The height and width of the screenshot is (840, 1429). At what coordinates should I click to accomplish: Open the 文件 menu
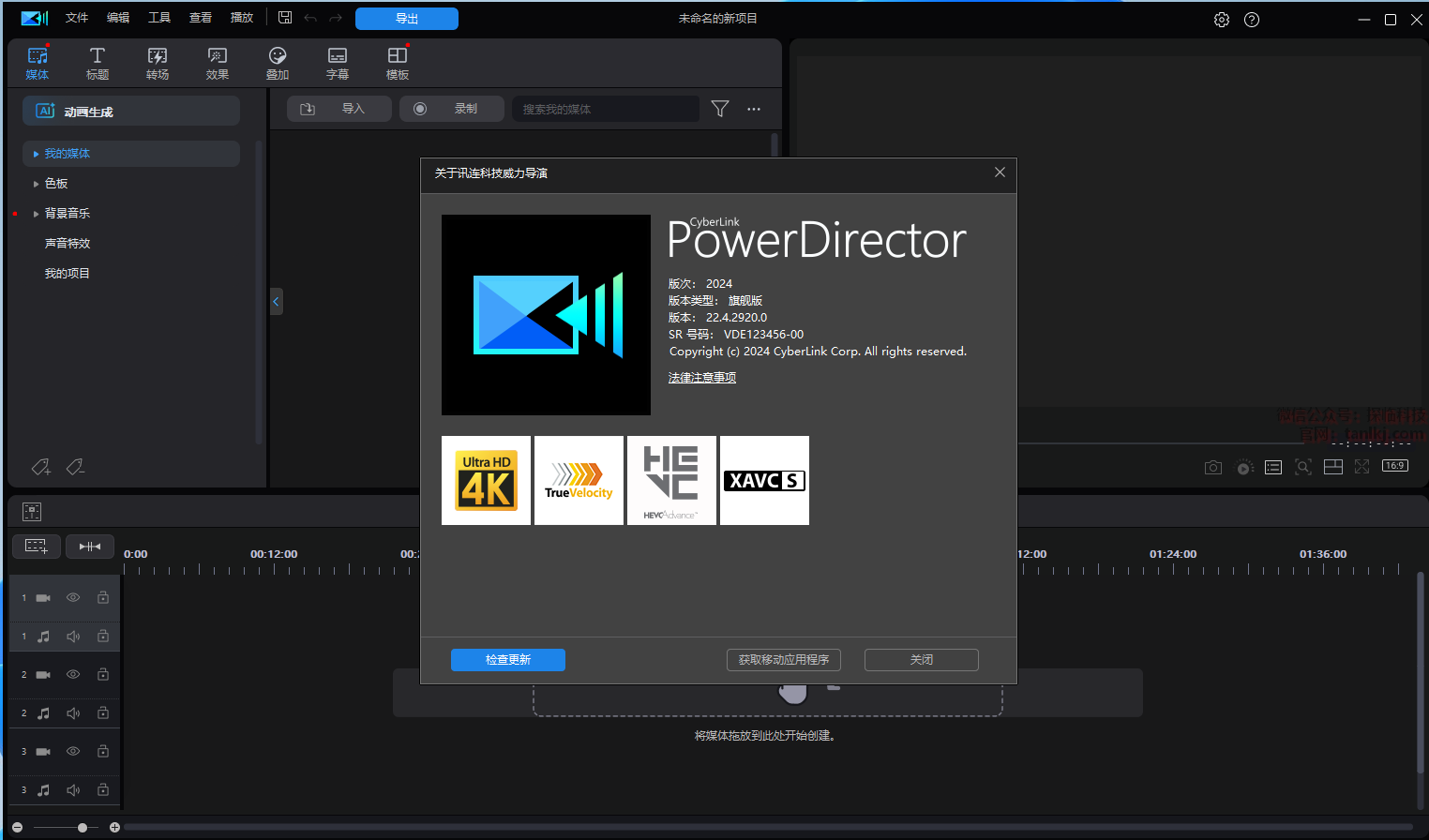click(x=77, y=18)
